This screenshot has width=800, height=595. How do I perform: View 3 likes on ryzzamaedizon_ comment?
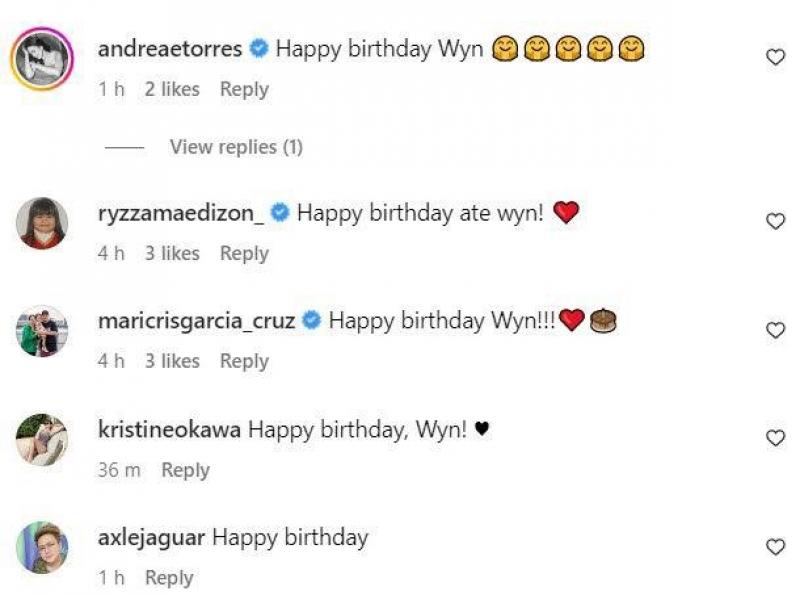click(x=172, y=254)
